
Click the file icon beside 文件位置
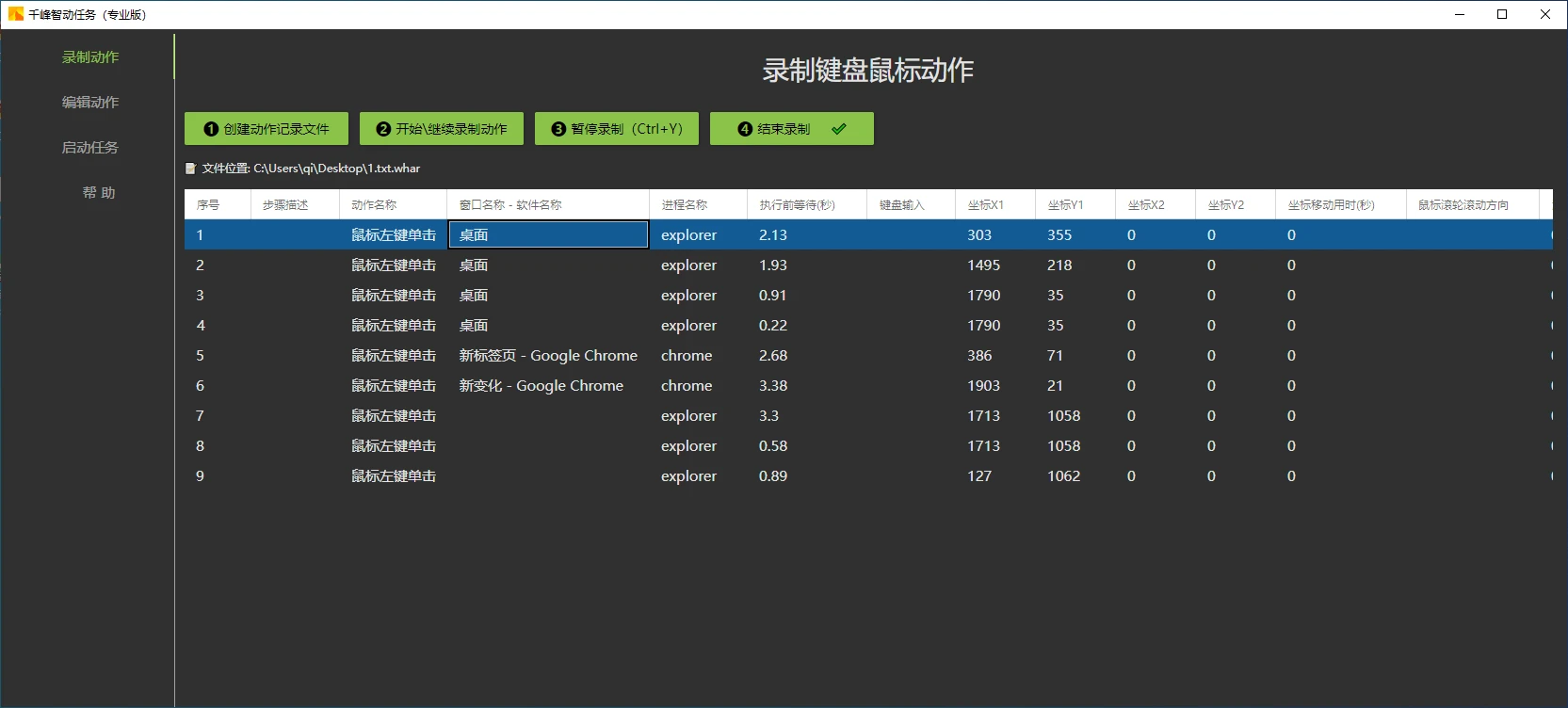click(190, 169)
